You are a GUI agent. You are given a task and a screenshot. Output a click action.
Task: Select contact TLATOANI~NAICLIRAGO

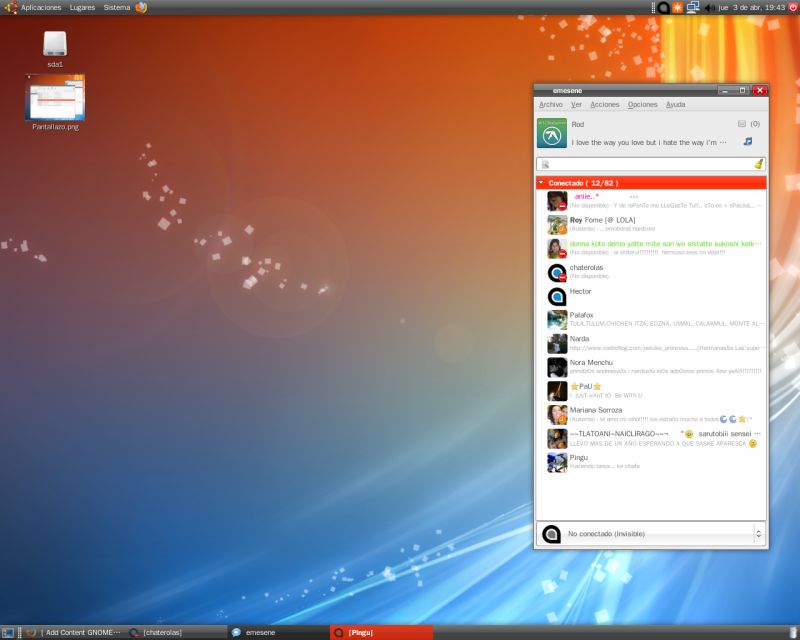651,438
